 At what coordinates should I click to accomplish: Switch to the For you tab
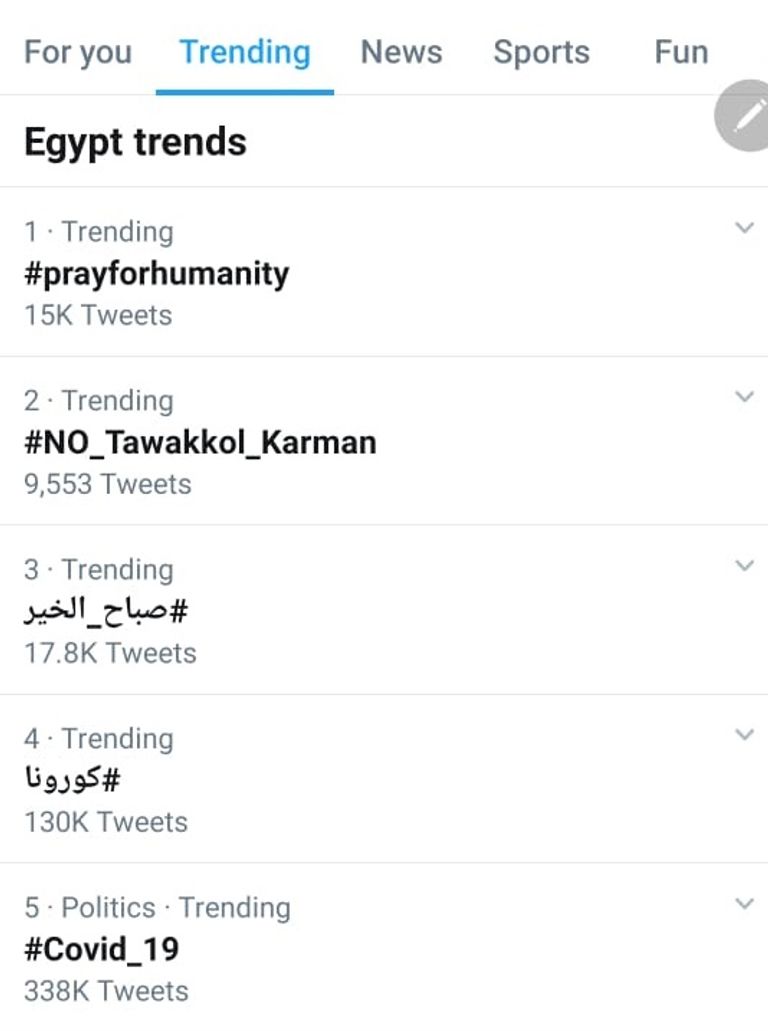coord(78,52)
